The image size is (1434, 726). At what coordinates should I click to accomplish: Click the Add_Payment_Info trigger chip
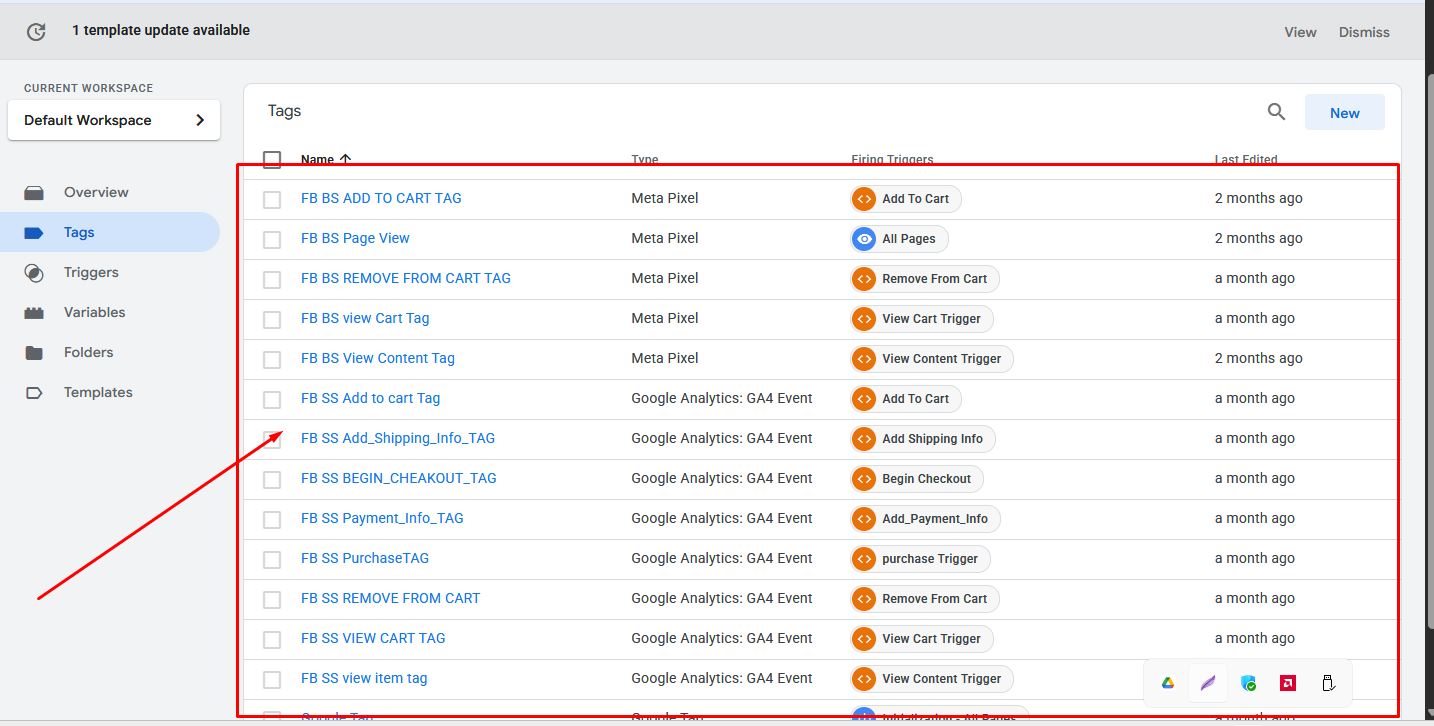[x=925, y=519]
